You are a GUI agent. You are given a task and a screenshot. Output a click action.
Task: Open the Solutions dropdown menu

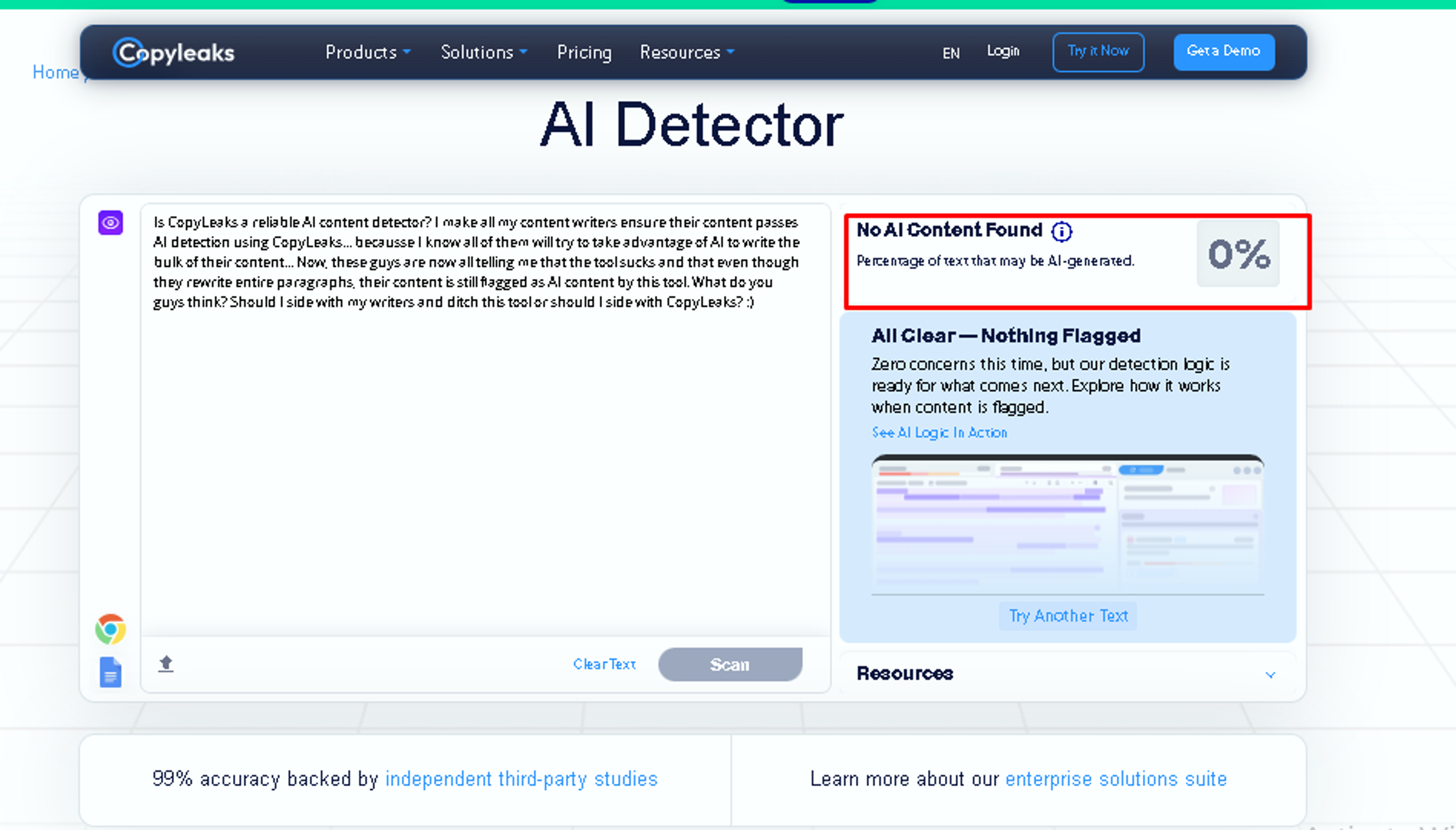tap(484, 52)
